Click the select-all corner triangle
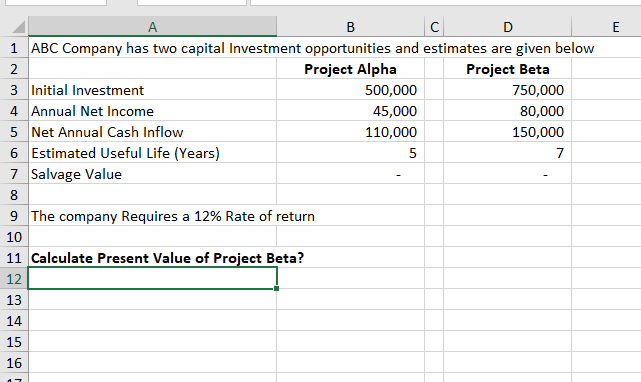The width and height of the screenshot is (641, 382). [18, 27]
